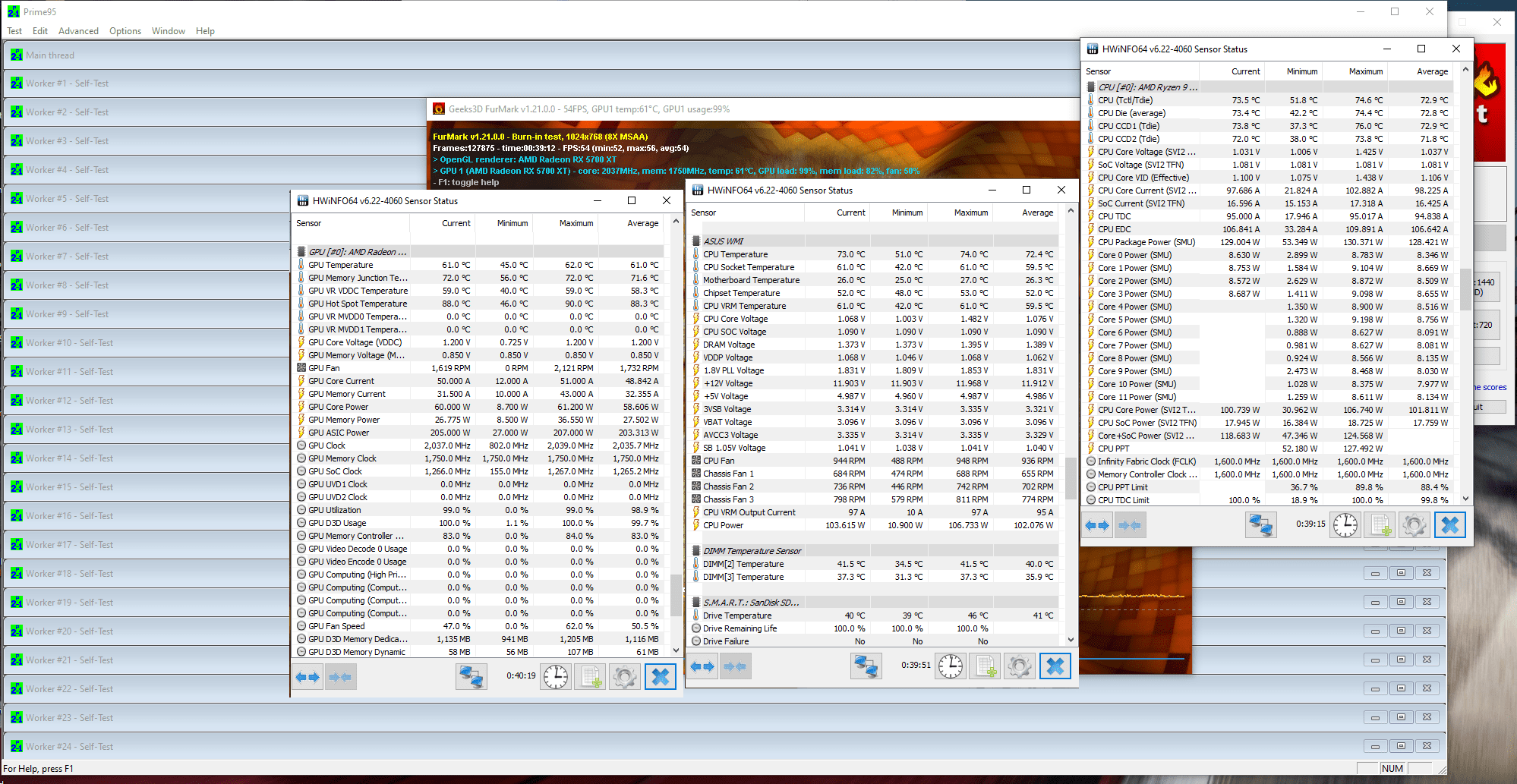Expand sensor columns in ASUS WMI HWiNFO window
Screen dimensions: 1517x784
703,666
